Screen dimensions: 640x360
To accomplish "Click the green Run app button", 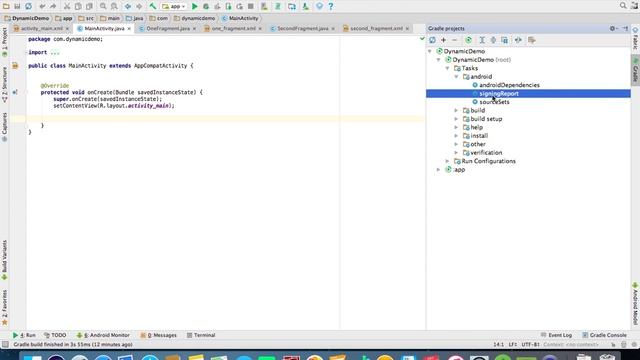I will coord(195,6).
